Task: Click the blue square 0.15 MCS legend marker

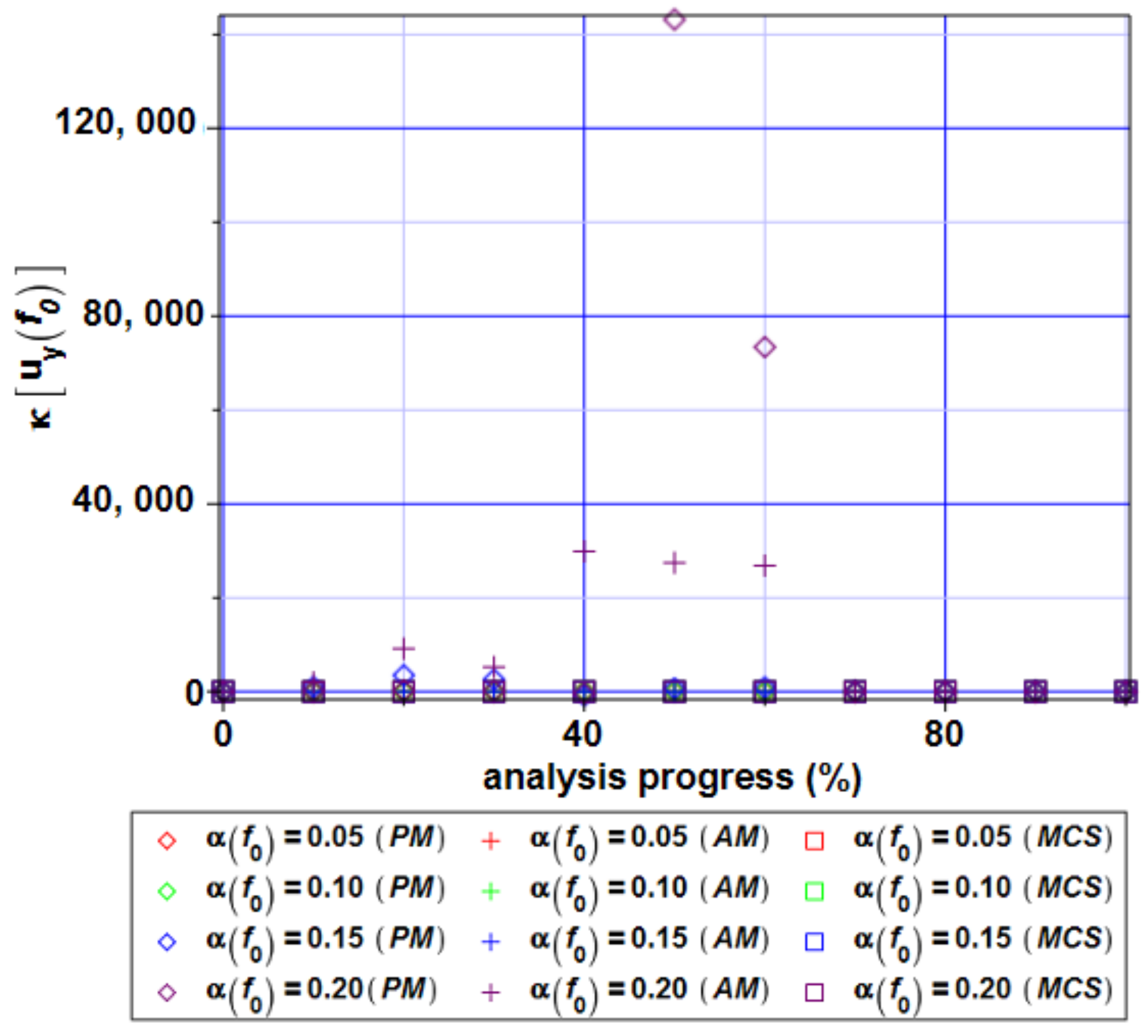Action: [x=814, y=942]
